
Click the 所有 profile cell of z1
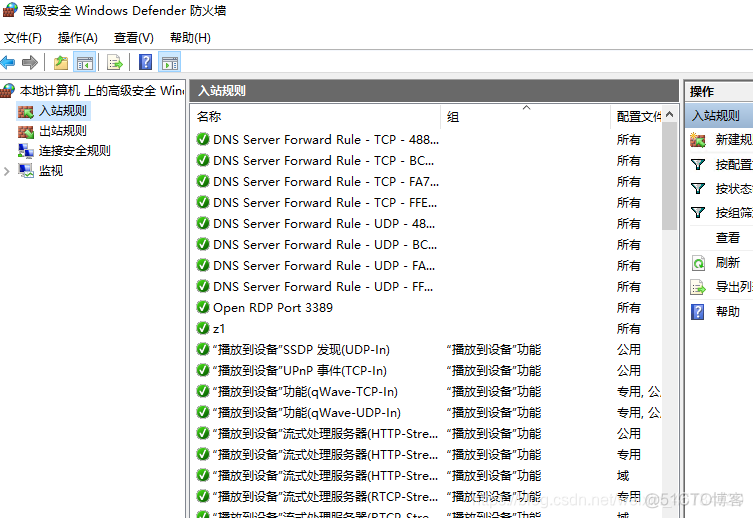(x=629, y=329)
